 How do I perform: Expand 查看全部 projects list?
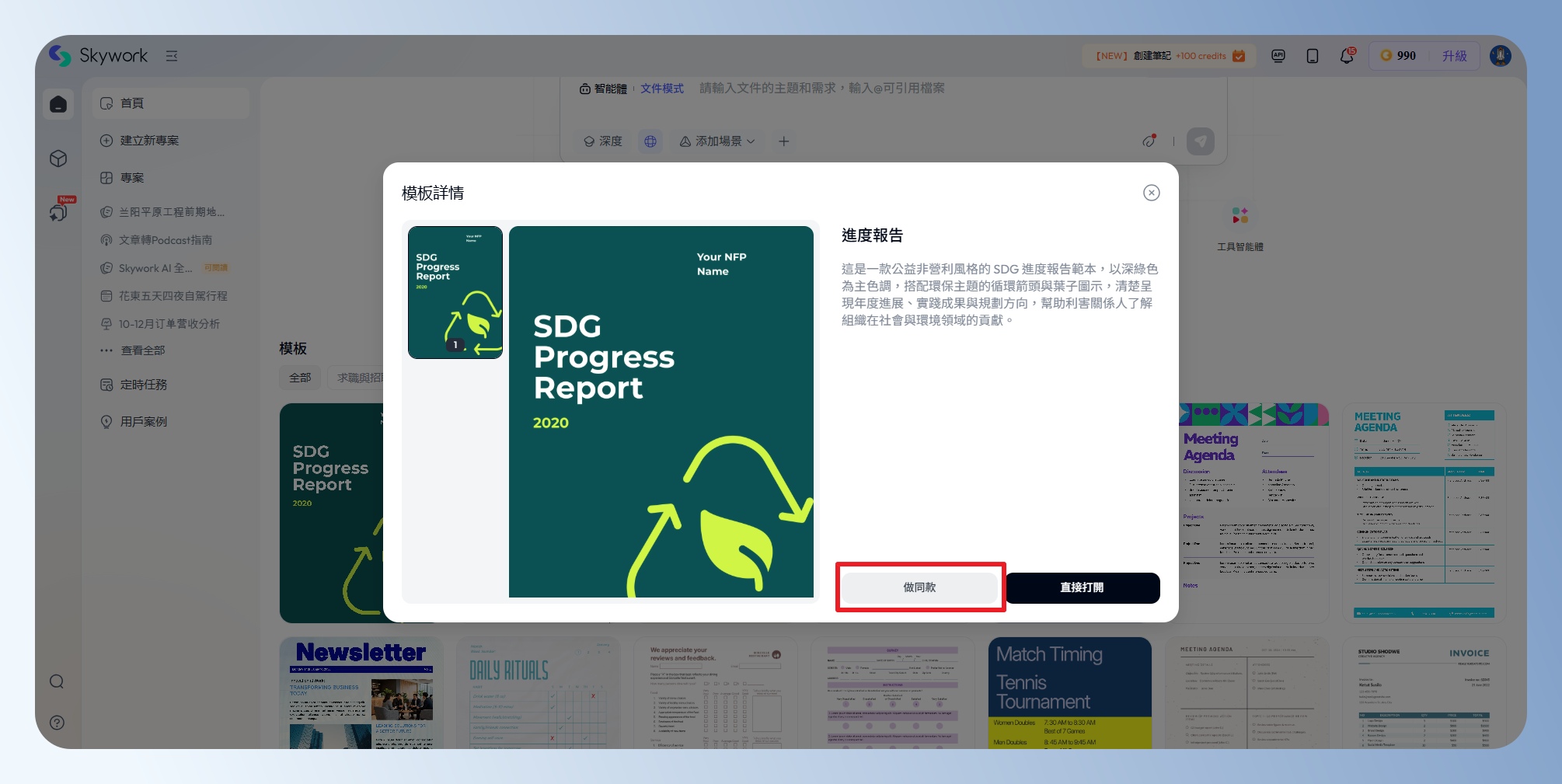[x=142, y=350]
